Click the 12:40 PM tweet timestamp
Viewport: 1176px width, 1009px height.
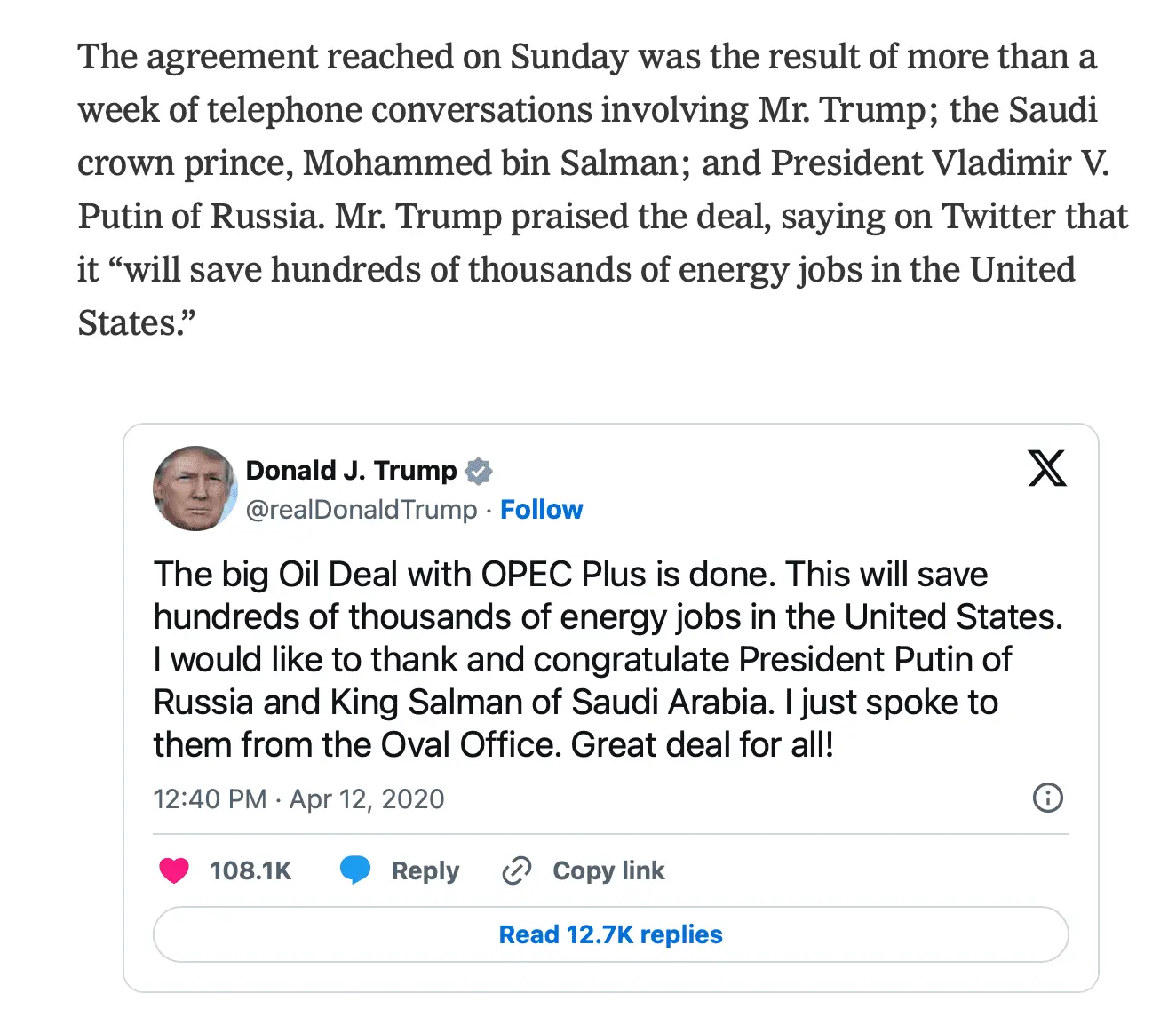tap(210, 799)
